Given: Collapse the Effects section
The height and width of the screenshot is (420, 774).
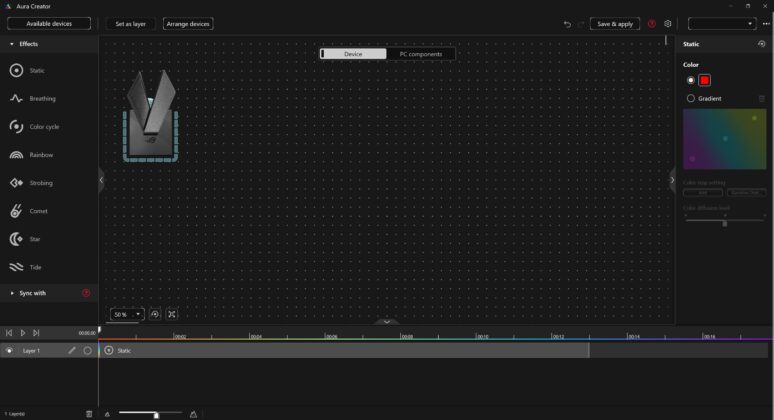Looking at the screenshot, I should [x=12, y=44].
